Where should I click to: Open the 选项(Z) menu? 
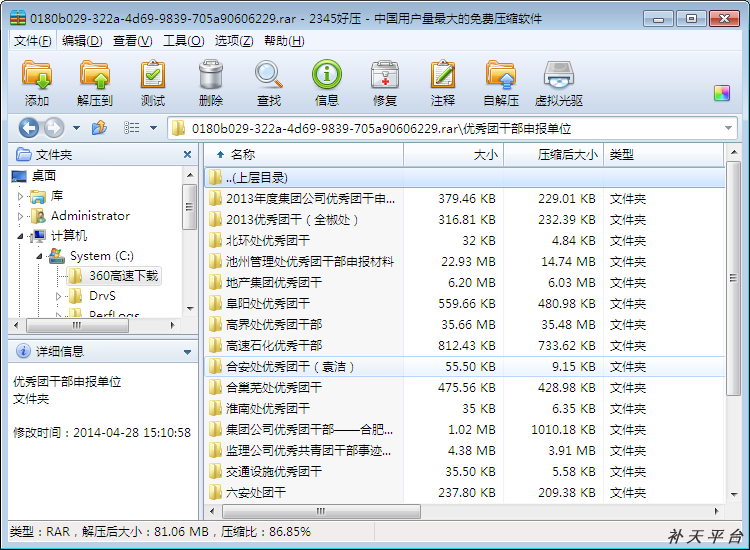(234, 41)
